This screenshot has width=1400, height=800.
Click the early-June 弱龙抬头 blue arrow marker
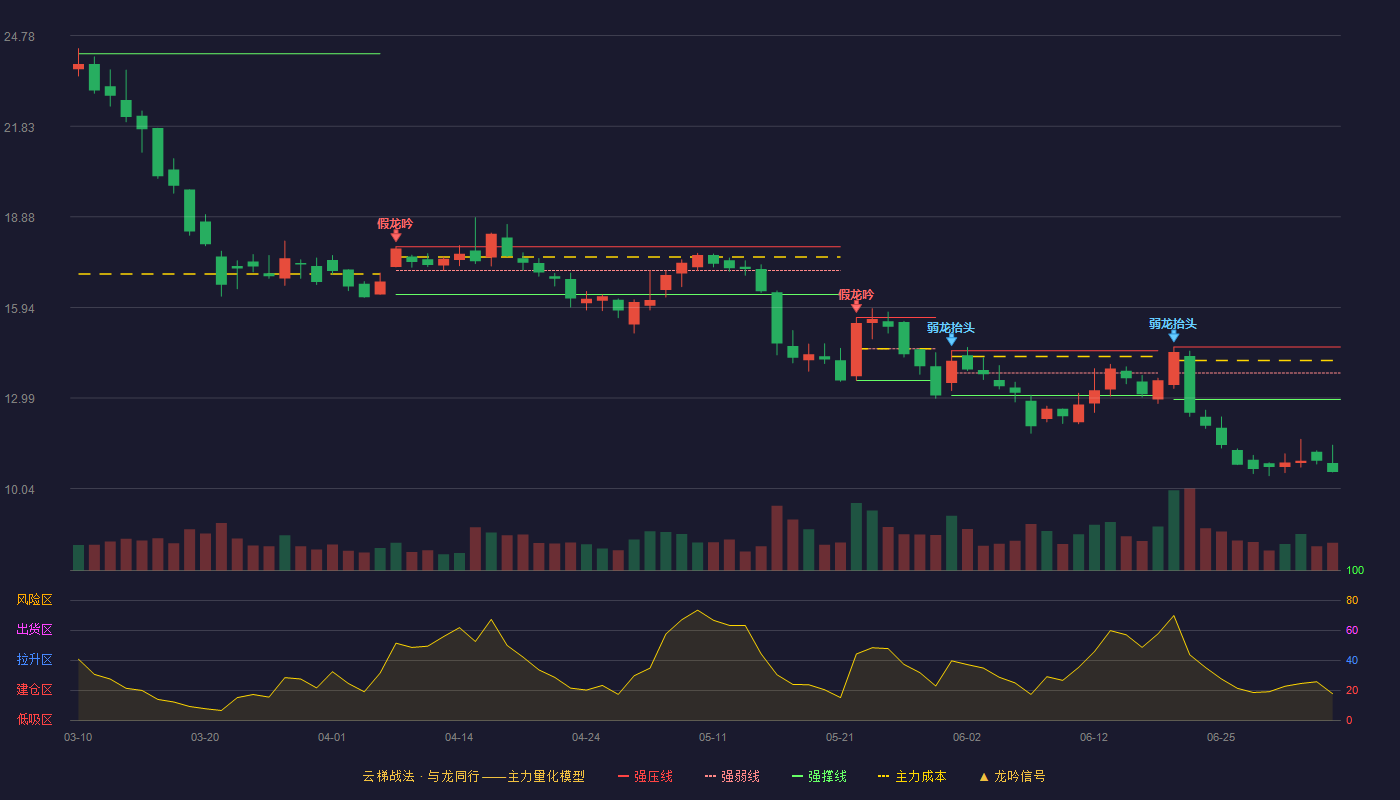pos(951,340)
